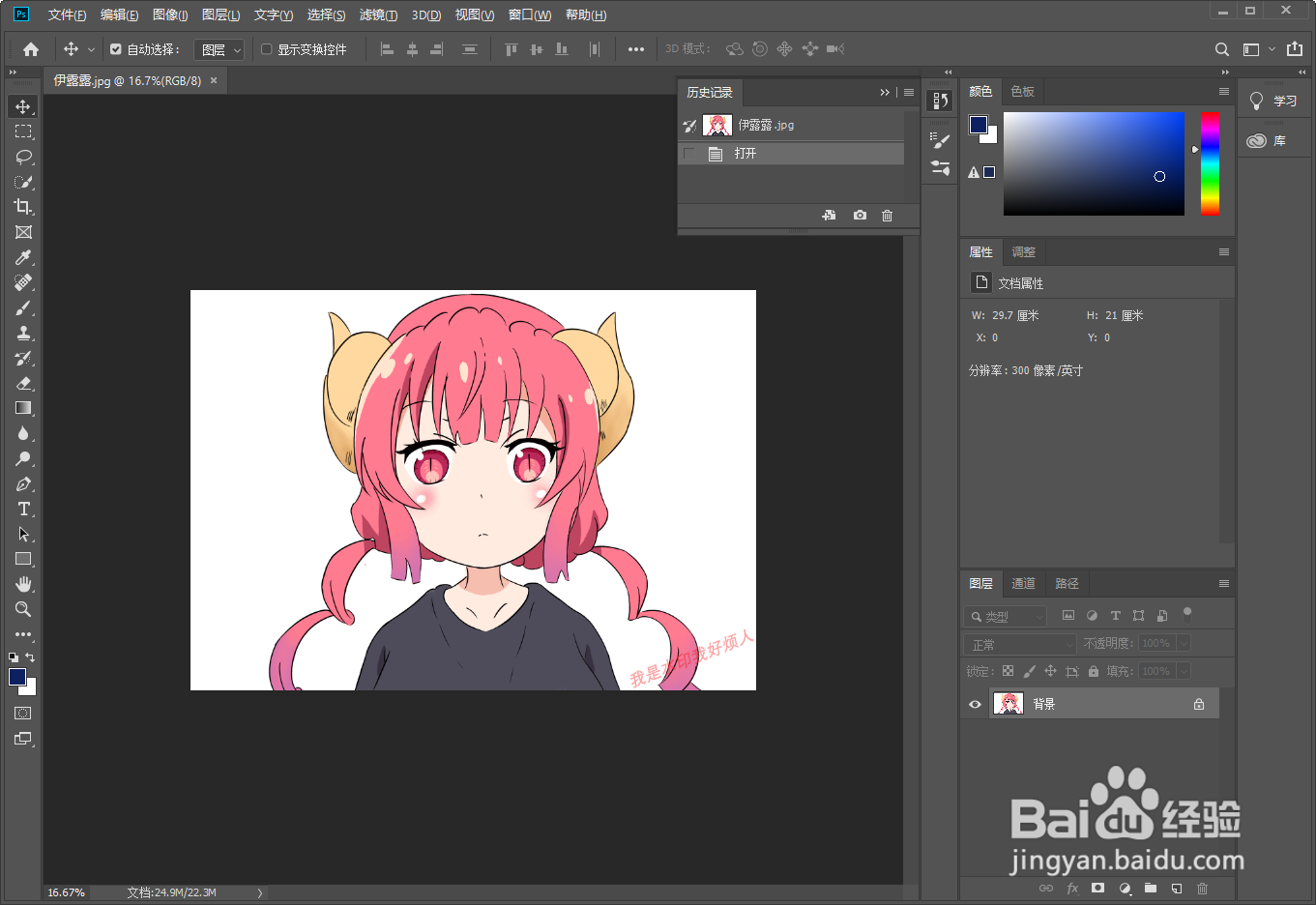Select the Rectangle shape tool
Image resolution: width=1316 pixels, height=905 pixels.
tap(23, 559)
